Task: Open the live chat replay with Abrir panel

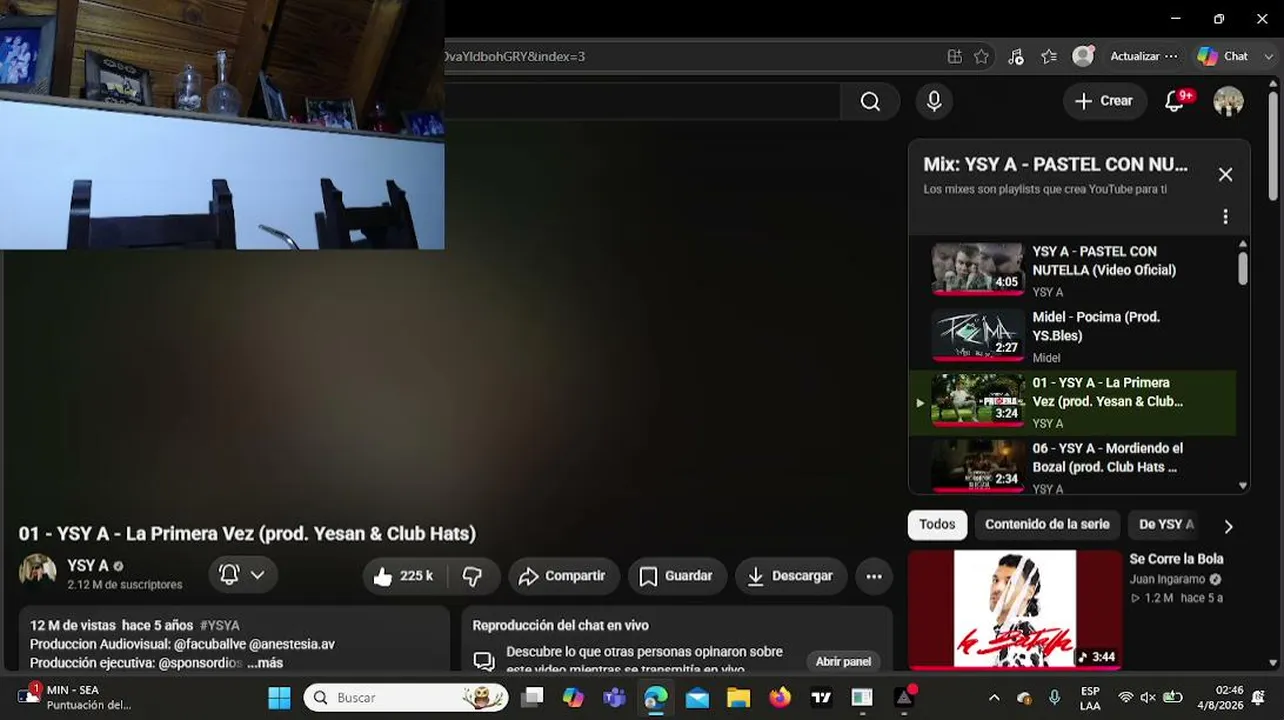Action: tap(843, 661)
